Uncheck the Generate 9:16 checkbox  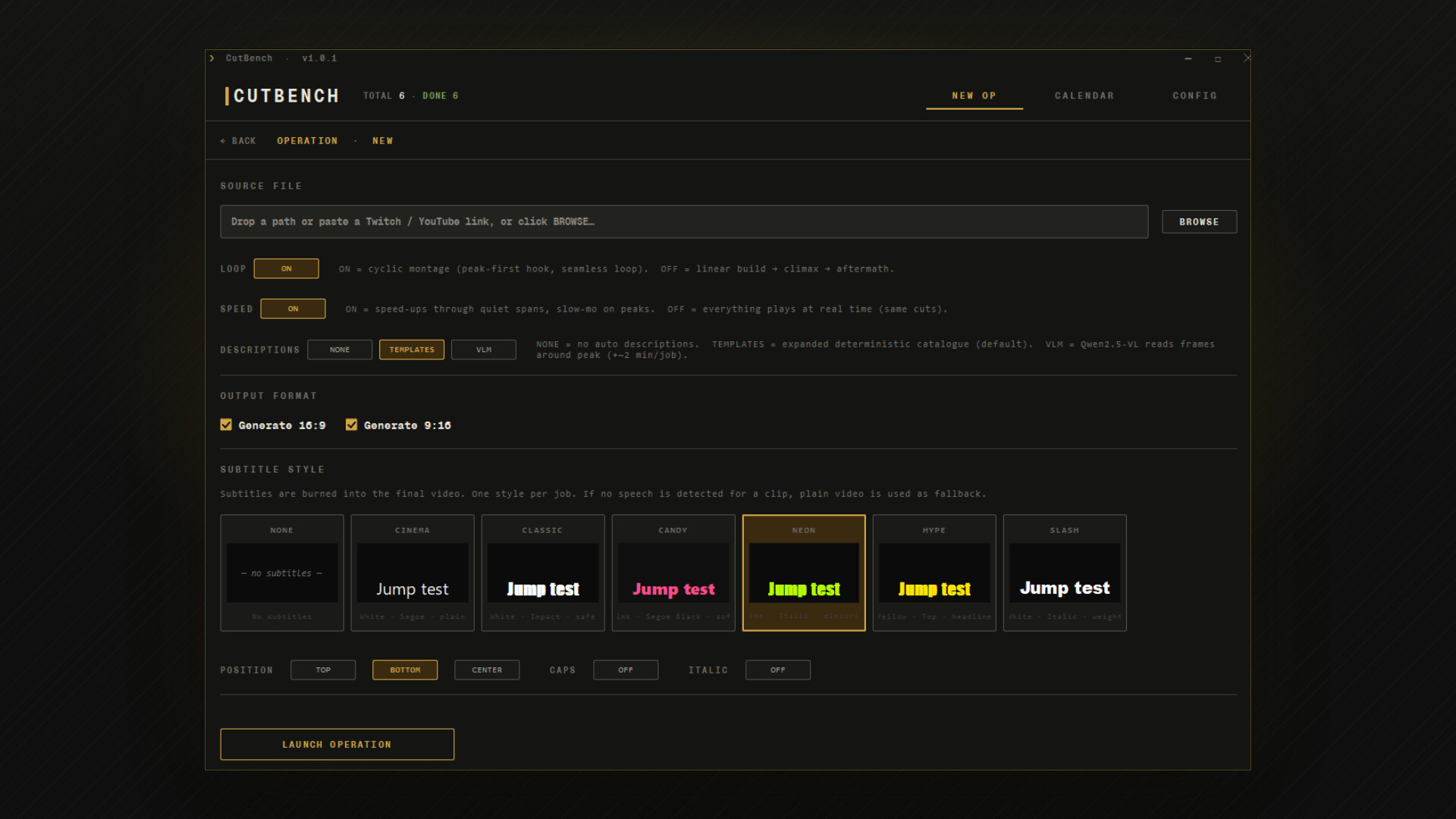tap(351, 425)
